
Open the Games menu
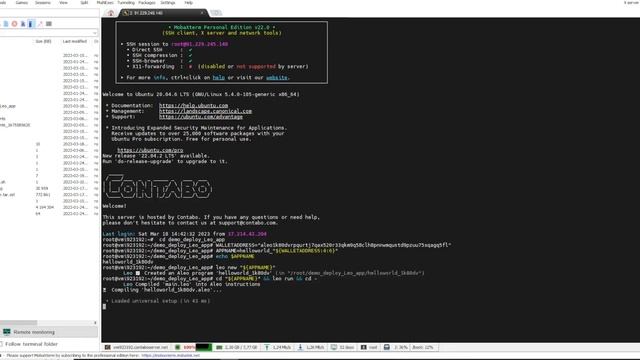22,2
